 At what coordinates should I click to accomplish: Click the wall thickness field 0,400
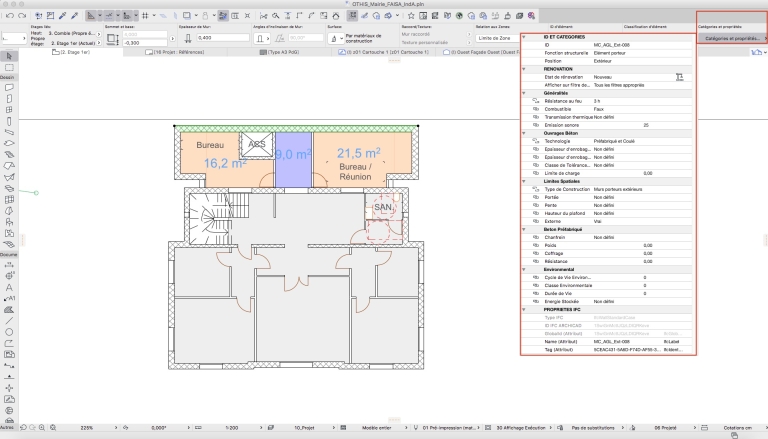tap(223, 38)
